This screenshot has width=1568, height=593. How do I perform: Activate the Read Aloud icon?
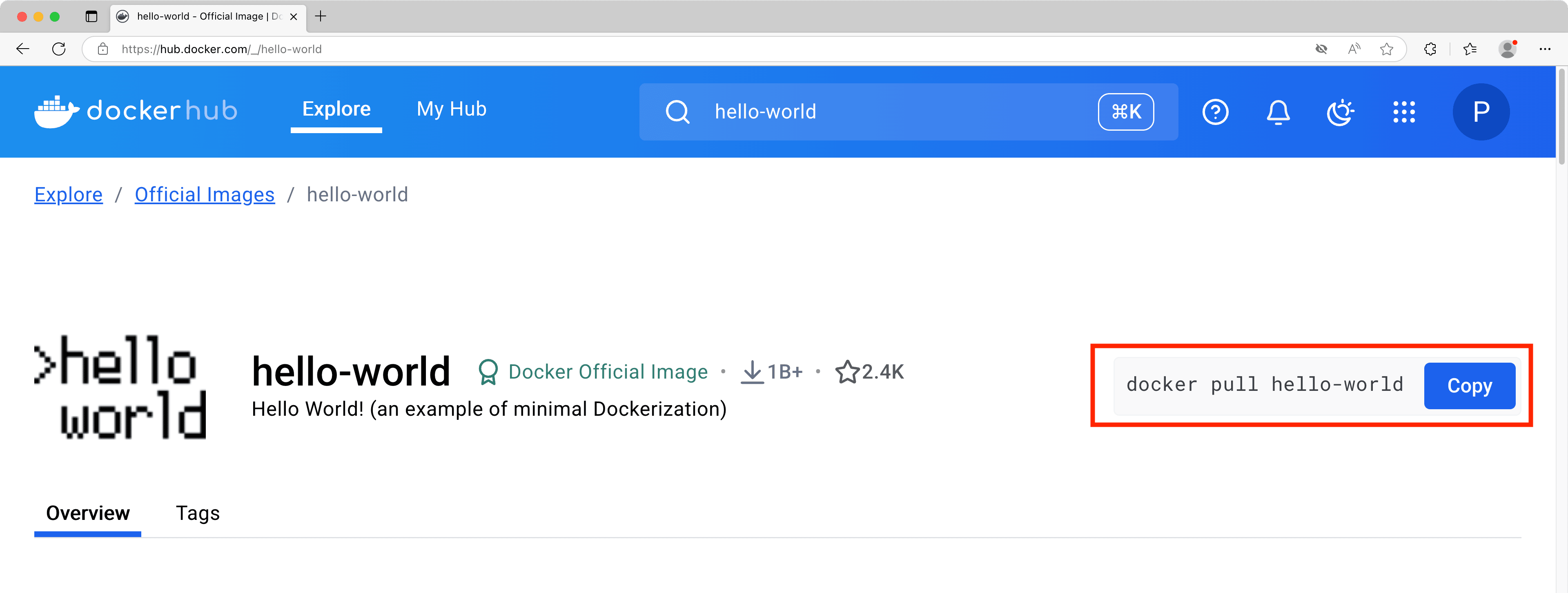coord(1354,49)
